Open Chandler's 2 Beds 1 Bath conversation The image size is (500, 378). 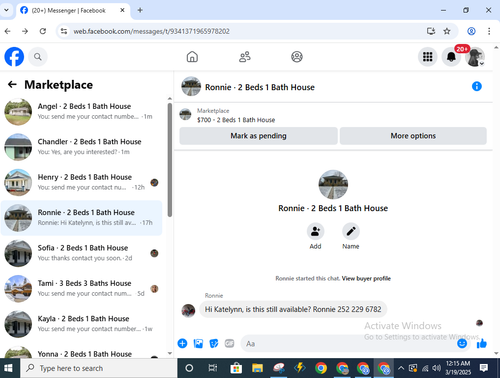click(81, 147)
